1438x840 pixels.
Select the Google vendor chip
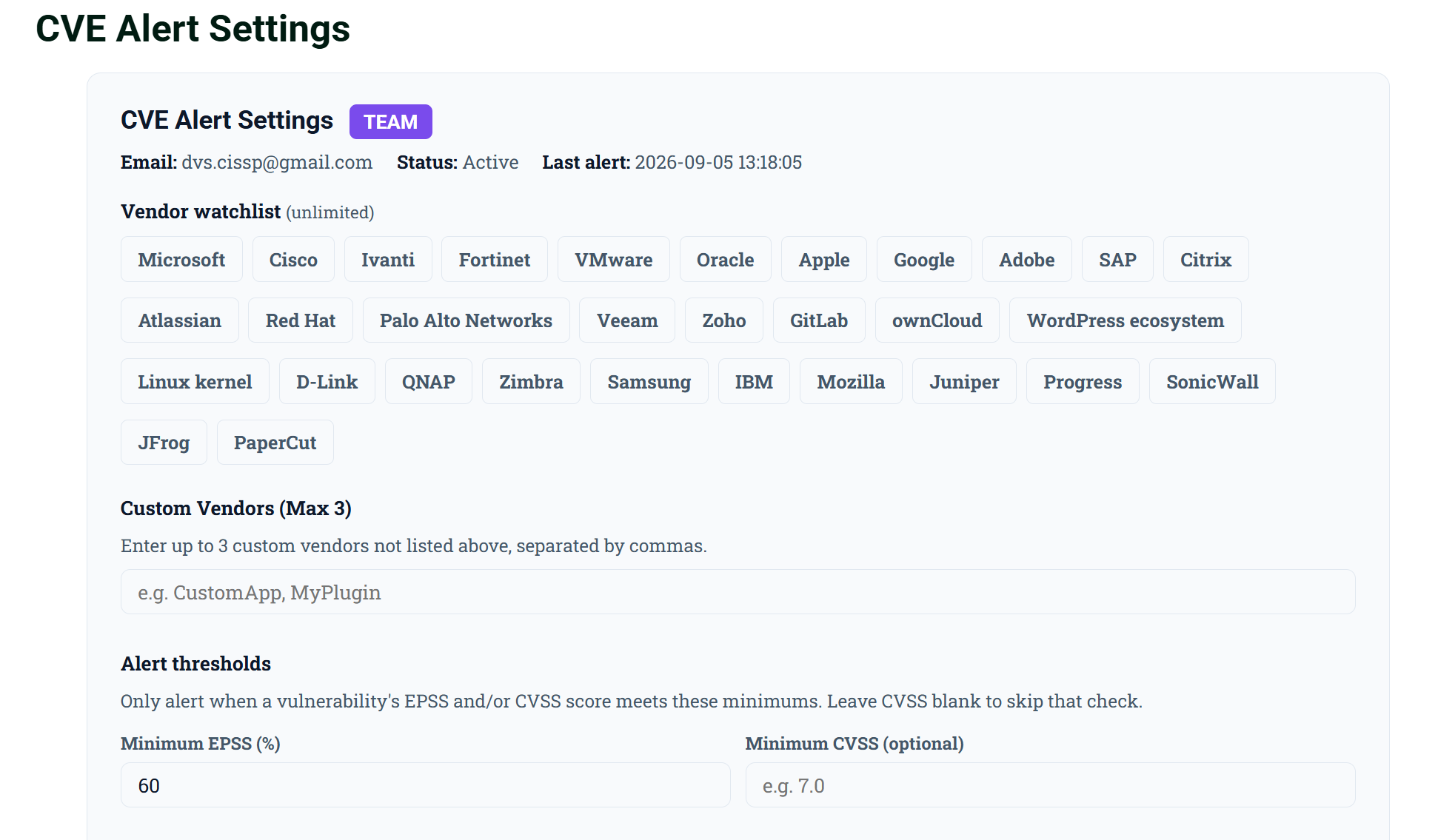tap(924, 260)
